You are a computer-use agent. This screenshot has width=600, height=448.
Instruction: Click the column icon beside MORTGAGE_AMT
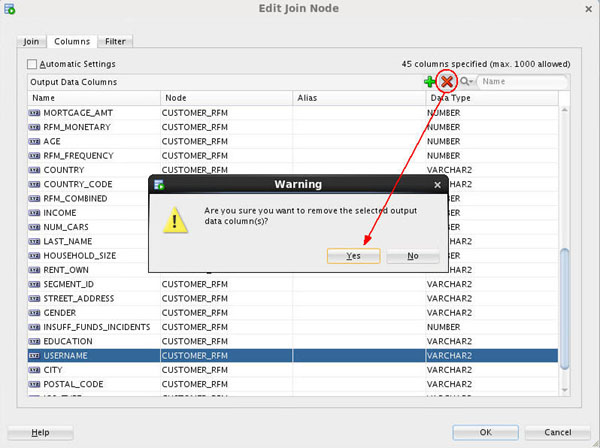[34, 113]
